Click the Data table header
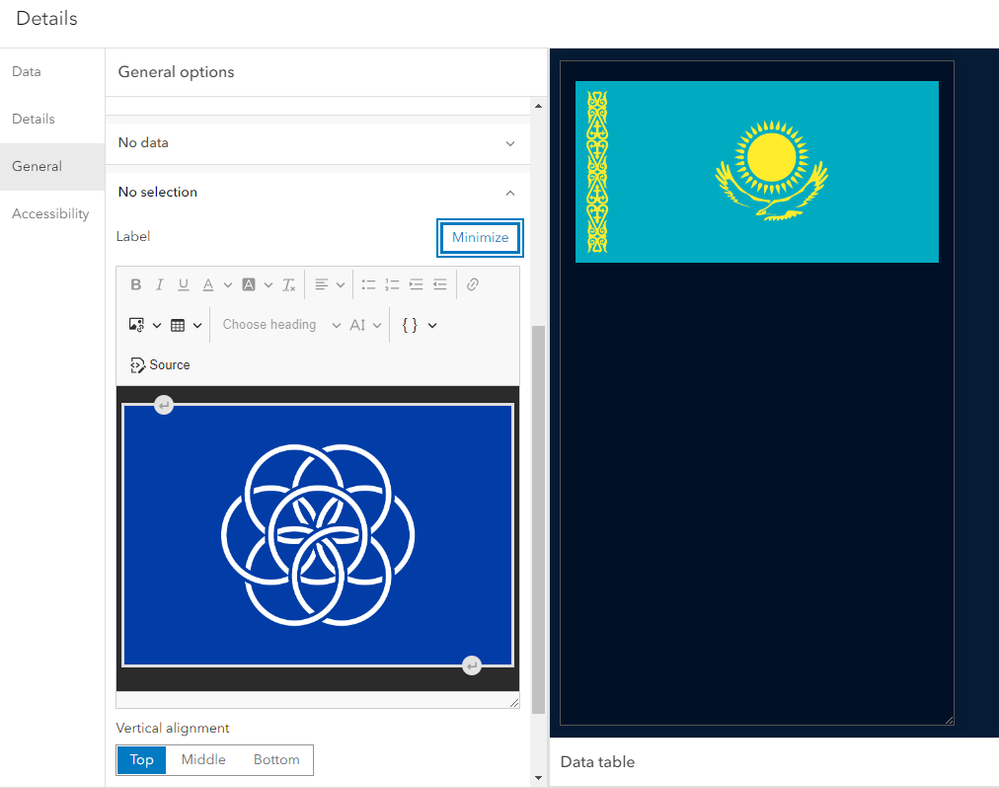The height and width of the screenshot is (788, 999). [x=598, y=762]
